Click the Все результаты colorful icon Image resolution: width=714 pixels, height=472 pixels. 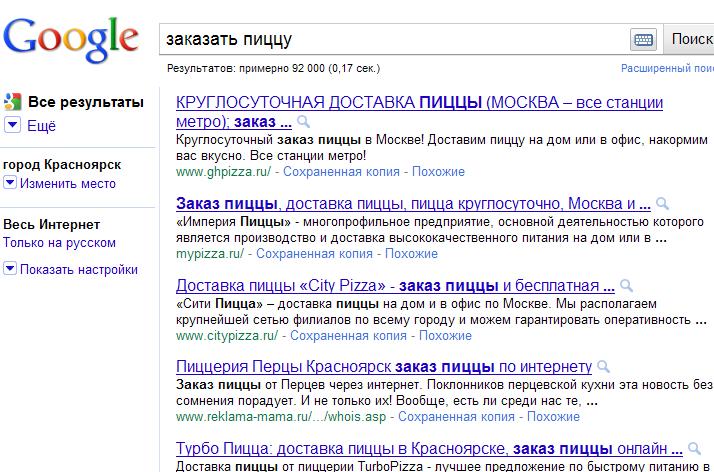(12, 102)
